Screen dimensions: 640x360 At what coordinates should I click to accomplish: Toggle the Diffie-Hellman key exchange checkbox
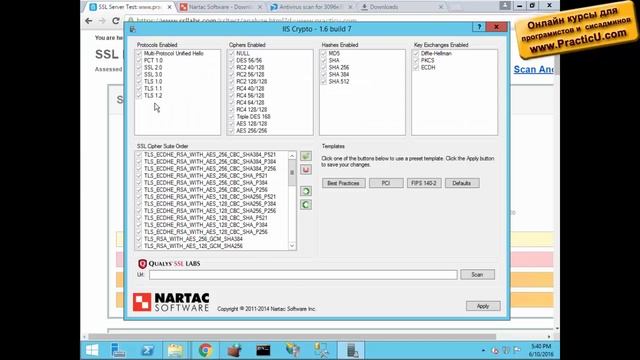pos(416,53)
